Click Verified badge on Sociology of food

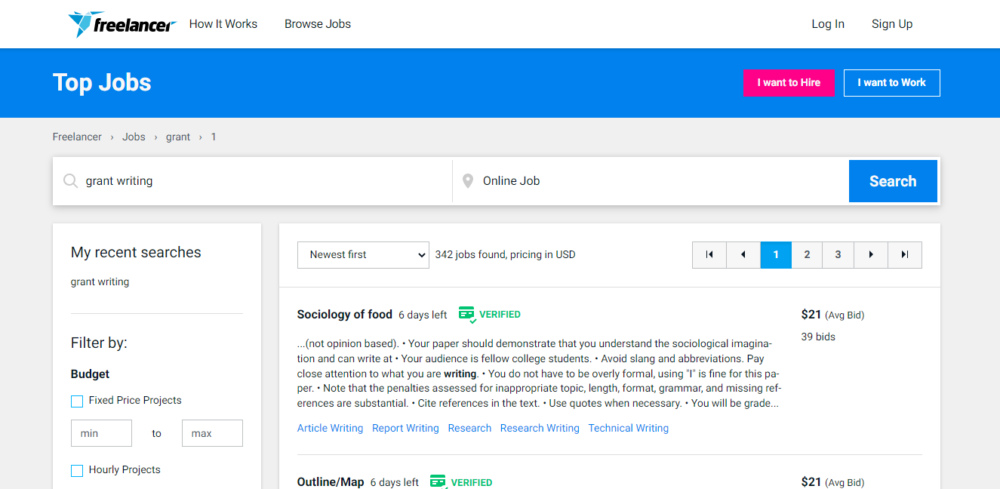point(489,314)
